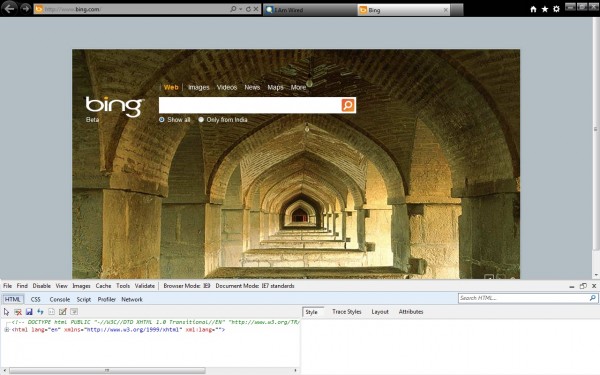Open the Cache menu
The image size is (600, 375).
(x=103, y=286)
